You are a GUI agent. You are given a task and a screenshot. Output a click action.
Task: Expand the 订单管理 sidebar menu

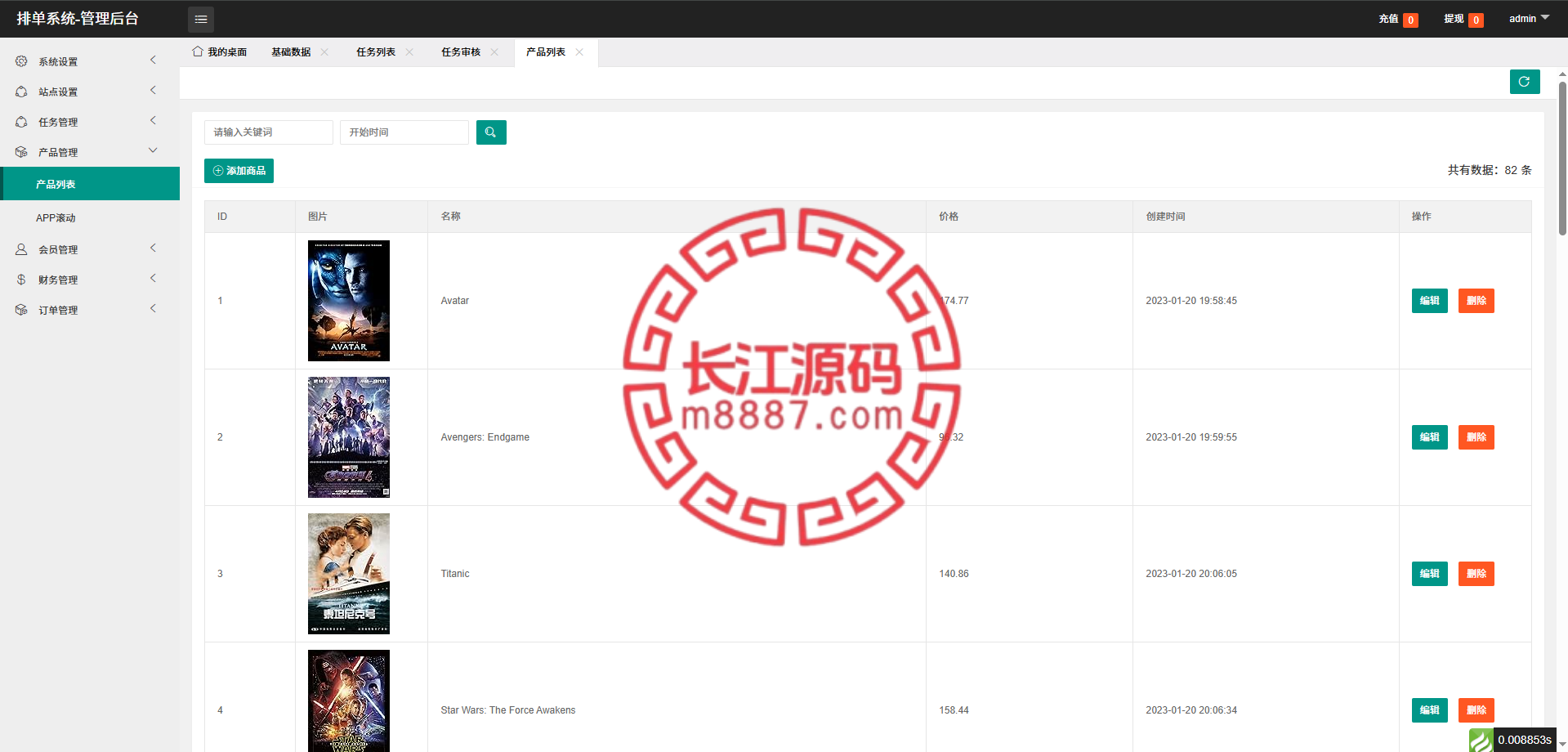[x=90, y=310]
